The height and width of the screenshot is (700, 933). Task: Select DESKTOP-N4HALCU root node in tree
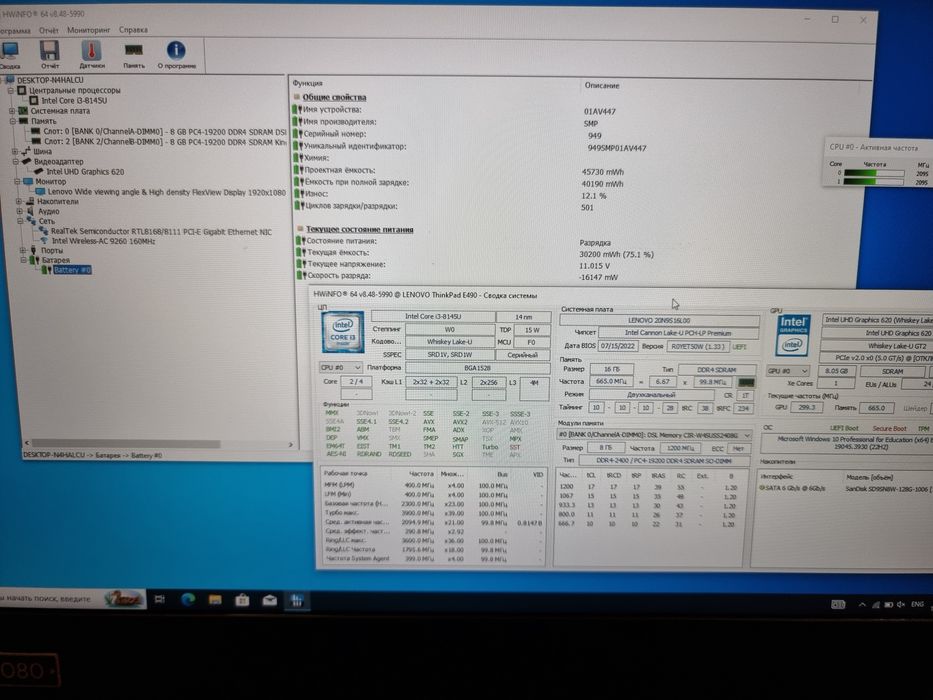click(50, 80)
